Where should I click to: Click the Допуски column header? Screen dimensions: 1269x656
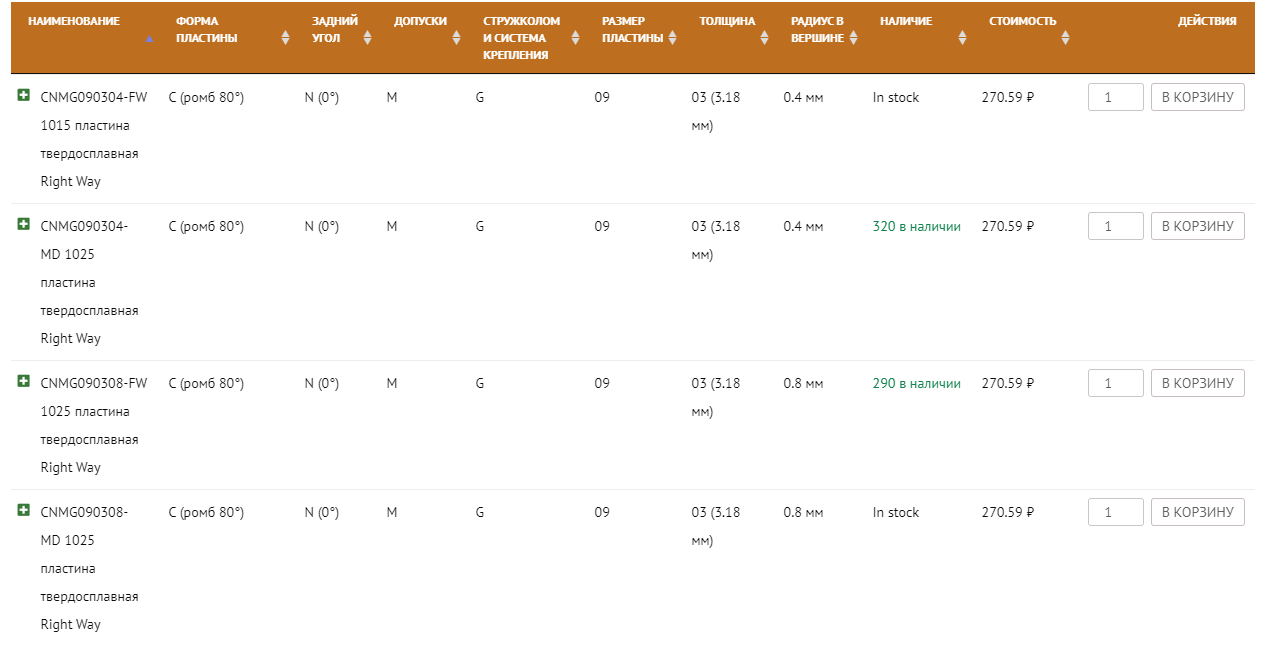click(420, 21)
